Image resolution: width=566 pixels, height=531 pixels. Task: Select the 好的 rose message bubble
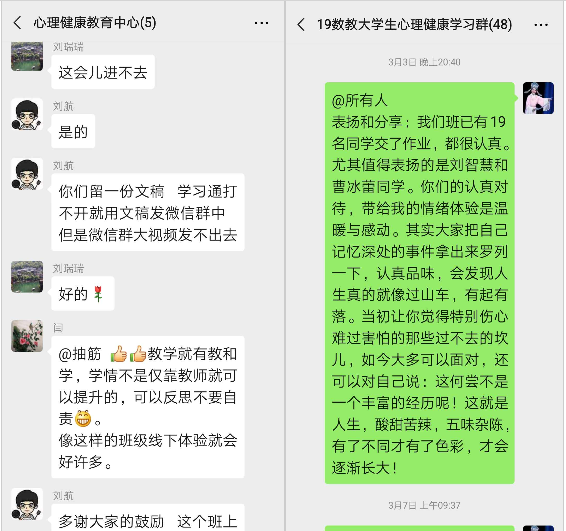(83, 293)
